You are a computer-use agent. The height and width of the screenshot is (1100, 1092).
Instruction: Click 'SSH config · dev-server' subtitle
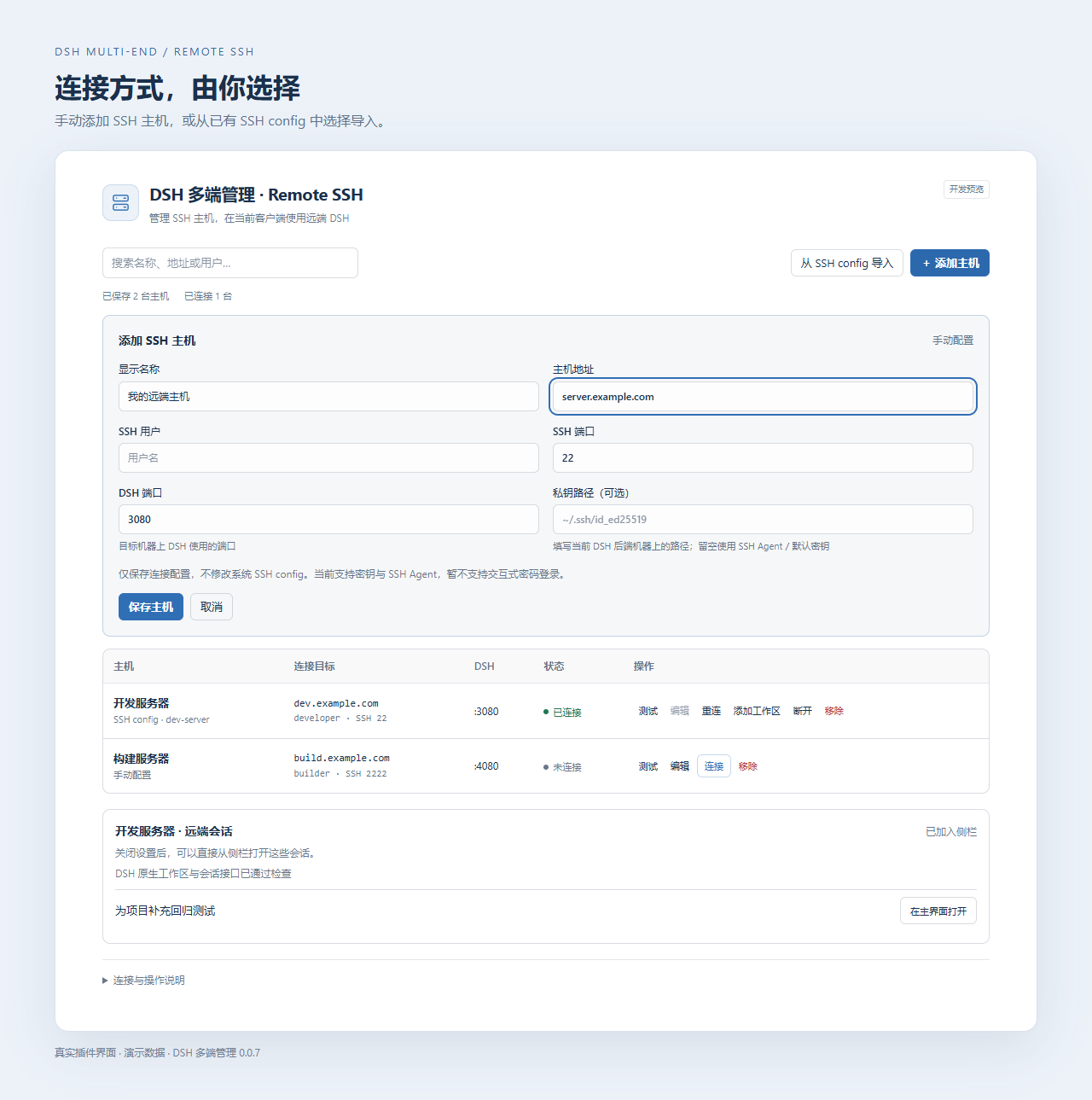pyautogui.click(x=161, y=719)
